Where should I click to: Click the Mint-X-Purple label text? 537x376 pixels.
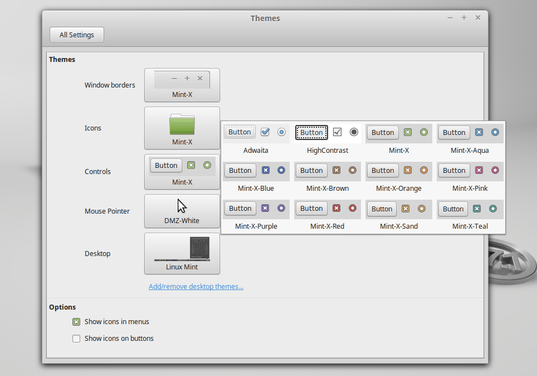[x=256, y=226]
